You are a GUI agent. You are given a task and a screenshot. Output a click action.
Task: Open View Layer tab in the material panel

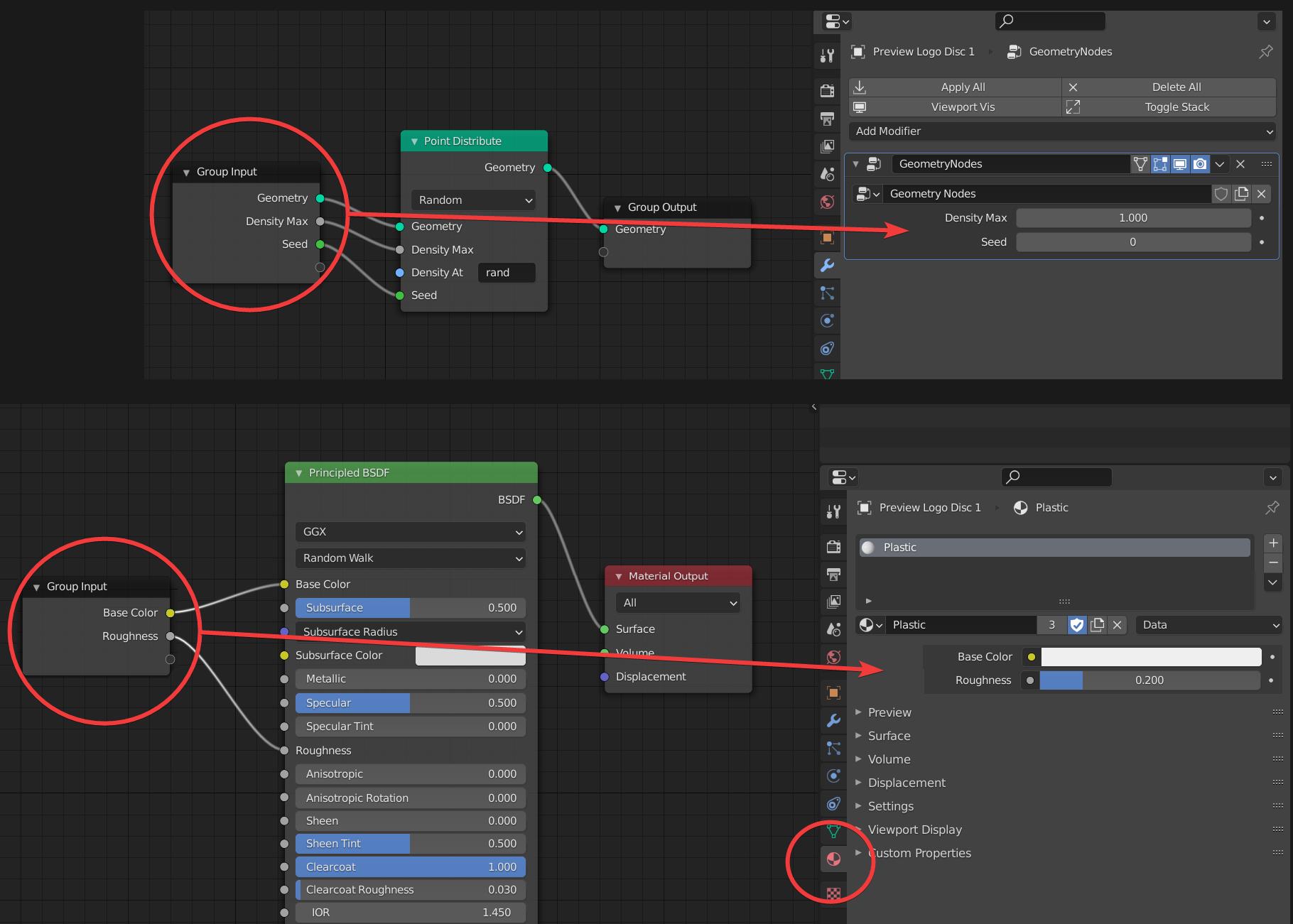pos(833,602)
